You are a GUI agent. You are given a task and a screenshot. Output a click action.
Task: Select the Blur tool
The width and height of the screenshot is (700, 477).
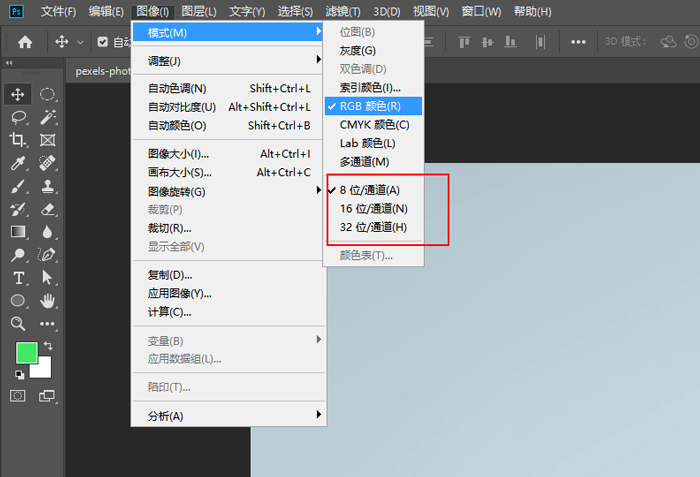click(47, 232)
